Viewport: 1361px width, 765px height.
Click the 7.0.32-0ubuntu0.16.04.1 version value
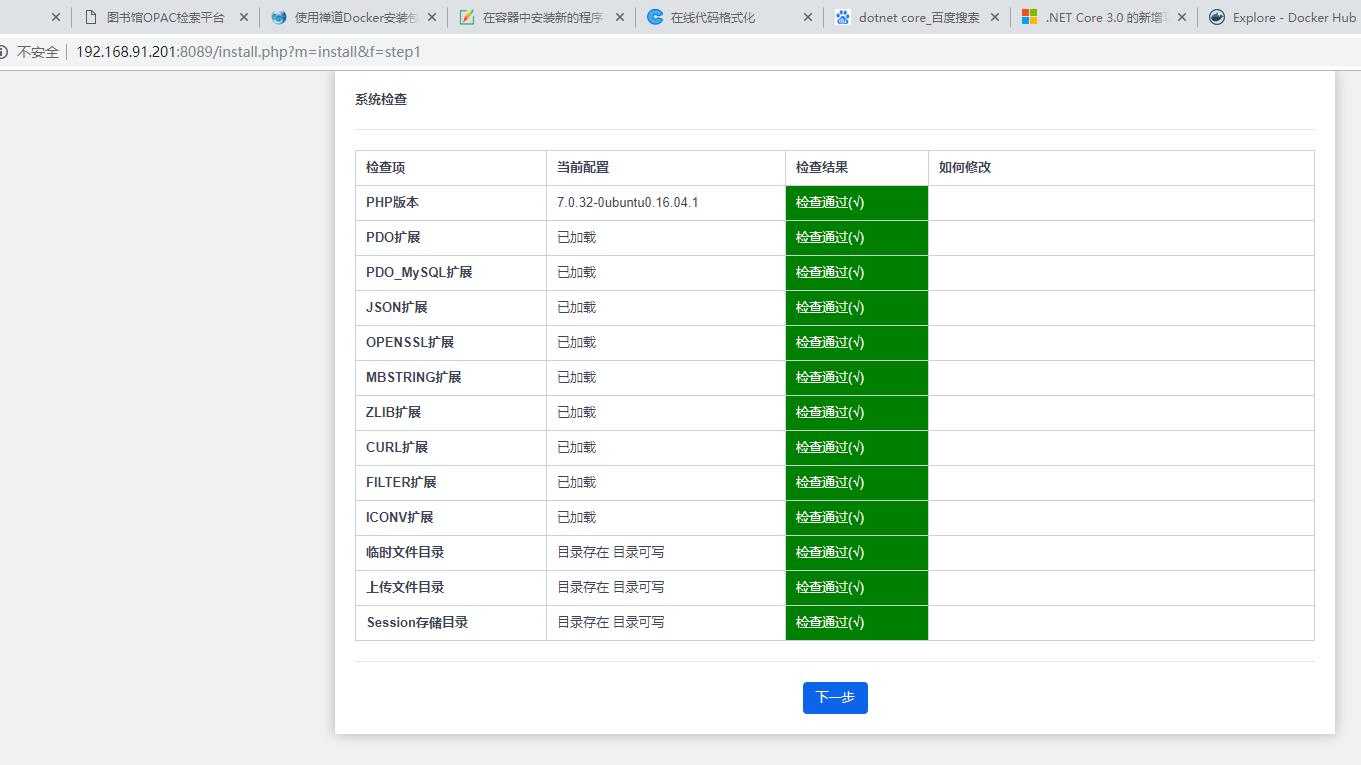tap(627, 202)
